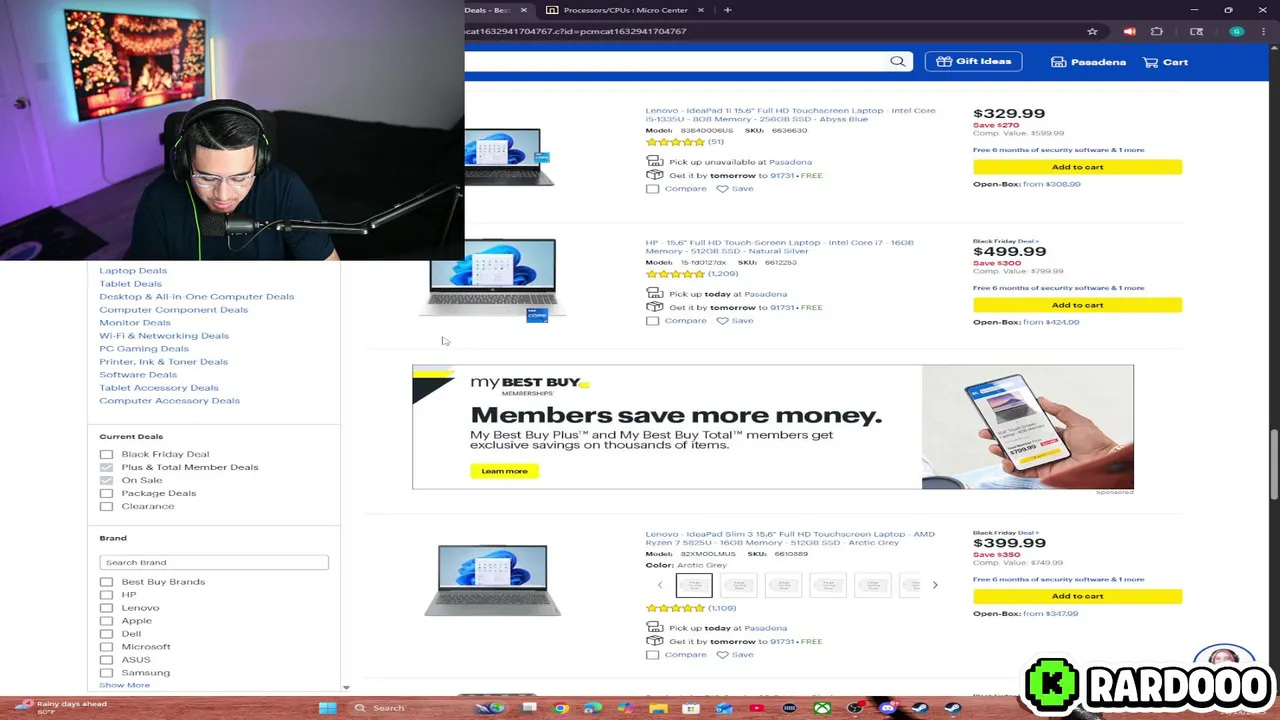The image size is (1280, 720).
Task: Bookmark this page with the star icon
Action: 1092,31
